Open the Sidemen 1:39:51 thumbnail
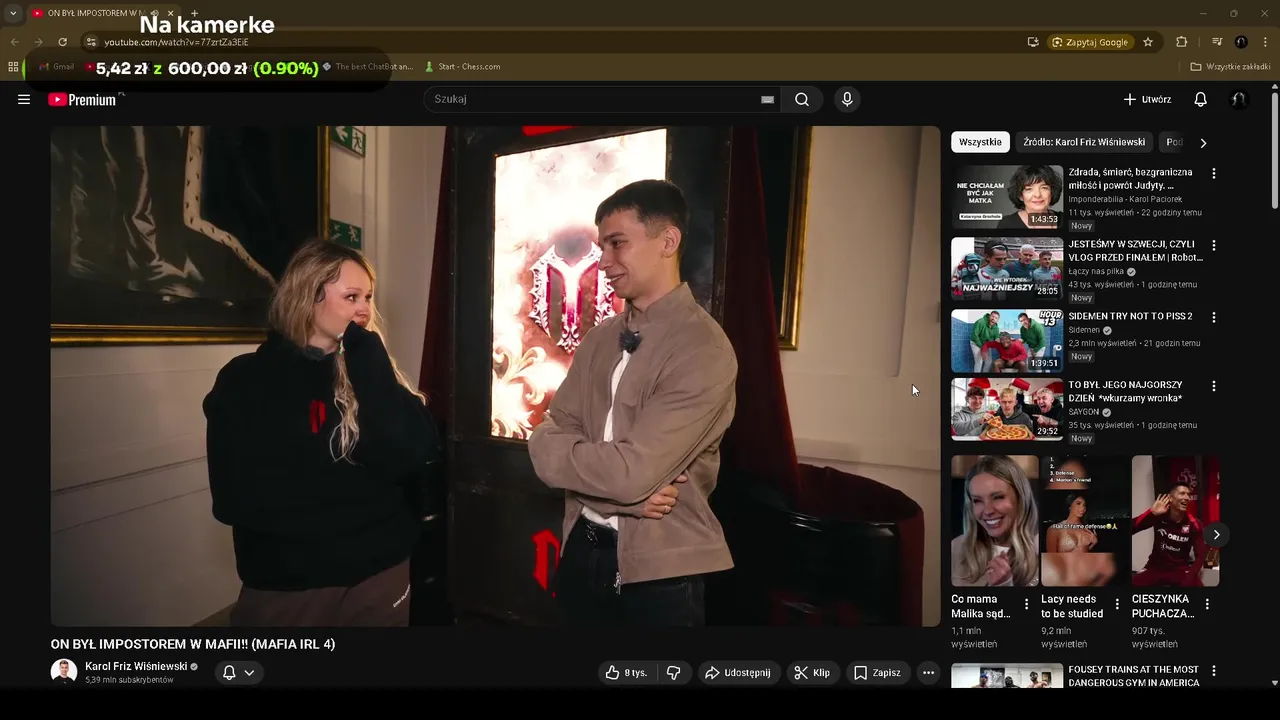 (x=1007, y=341)
